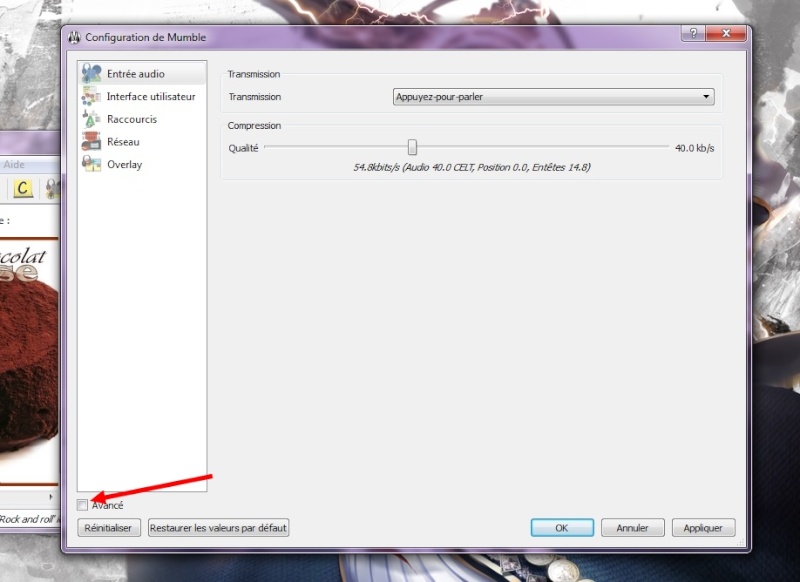Expand the Transmission mode dropdown
800x582 pixels.
click(554, 96)
